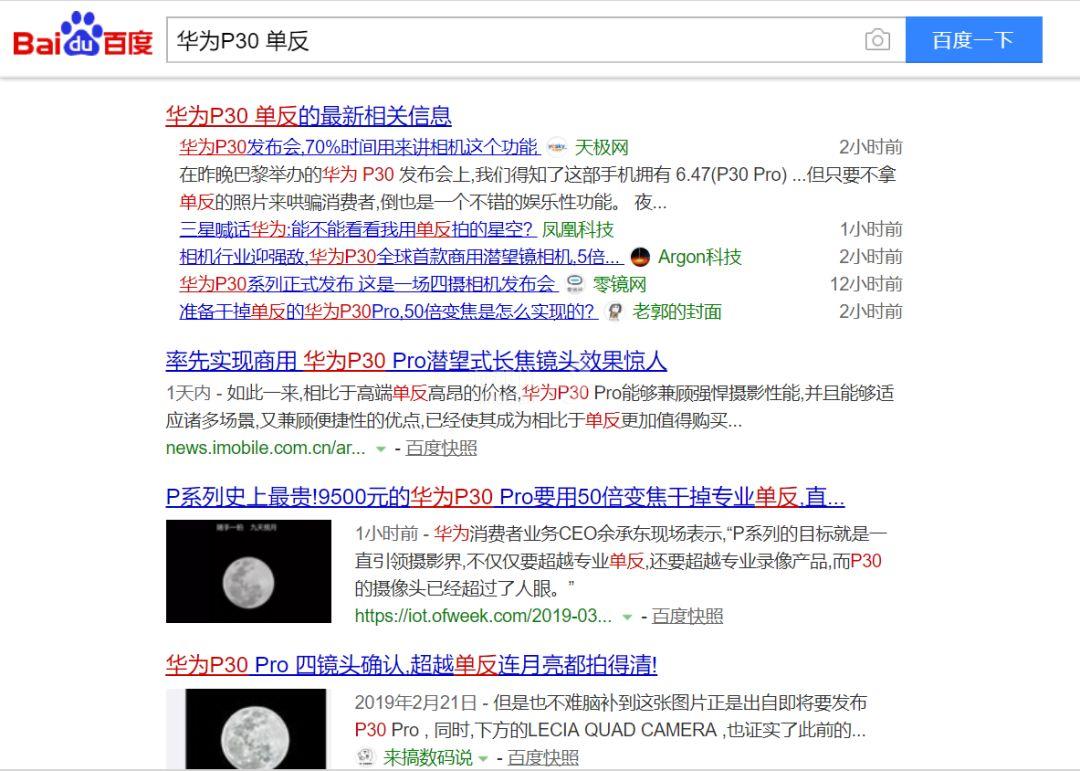1080x771 pixels.
Task: Click the 零镜网 source name
Action: point(619,284)
